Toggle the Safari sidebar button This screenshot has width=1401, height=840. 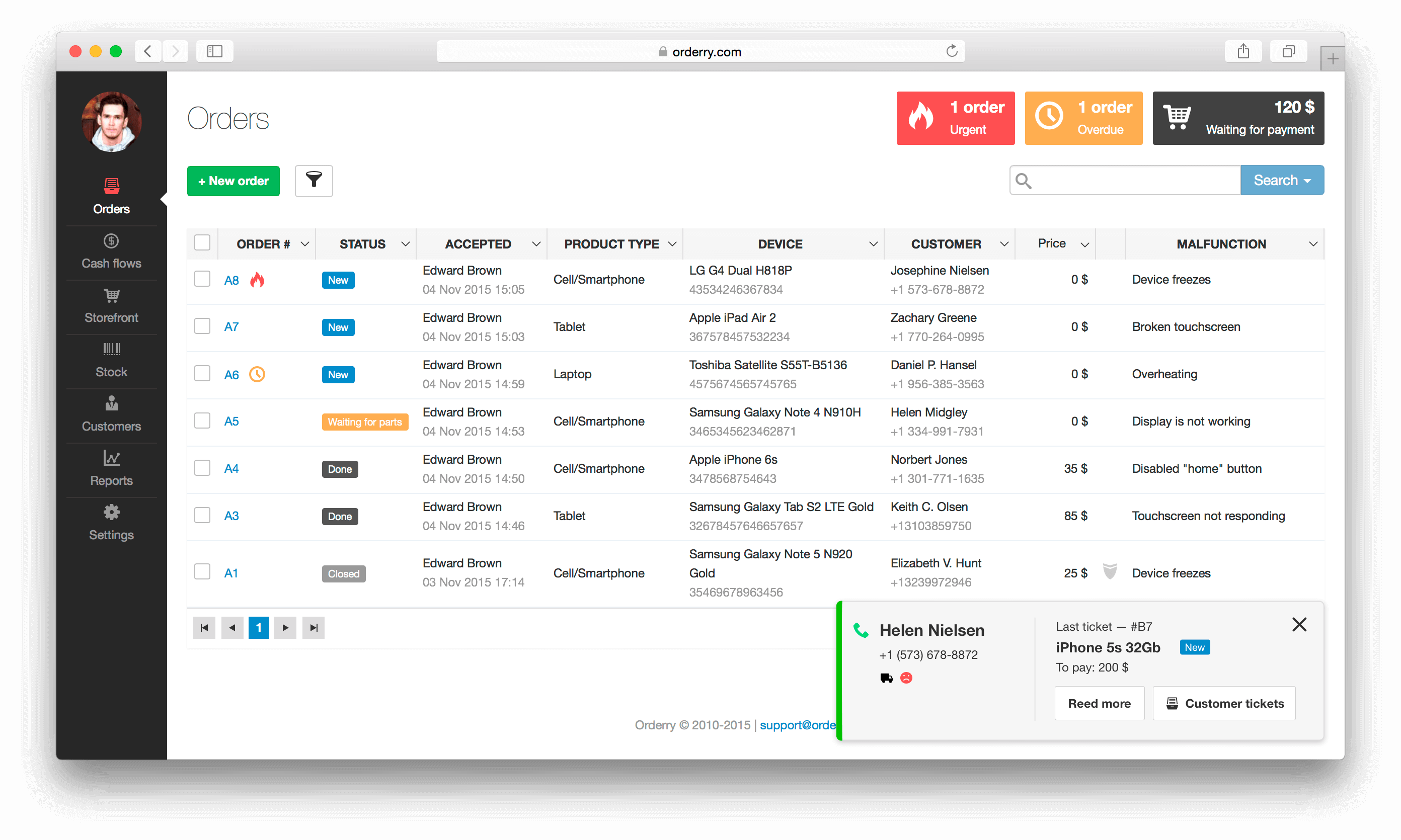[x=214, y=51]
